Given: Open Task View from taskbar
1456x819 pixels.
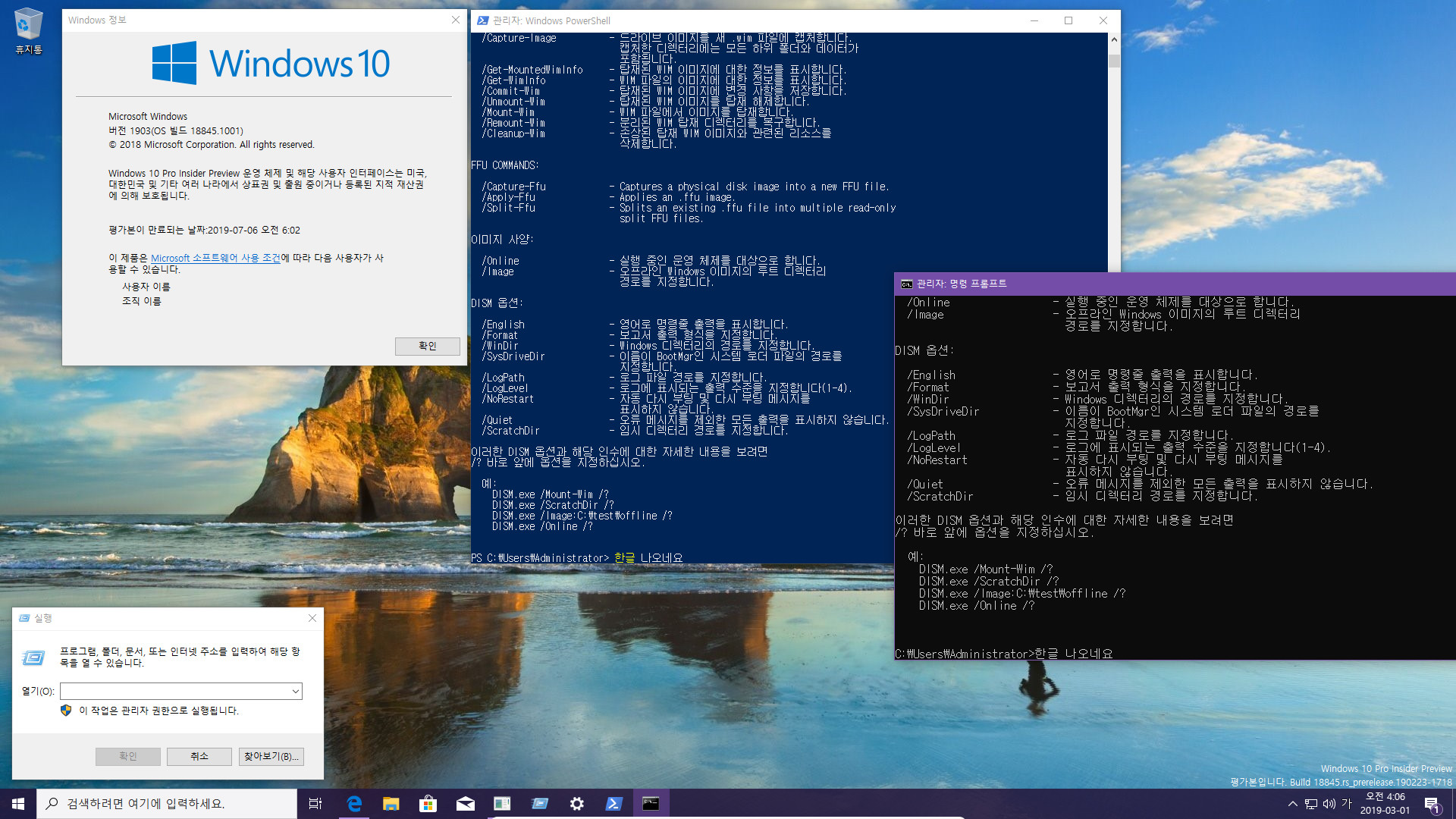Looking at the screenshot, I should (x=315, y=804).
